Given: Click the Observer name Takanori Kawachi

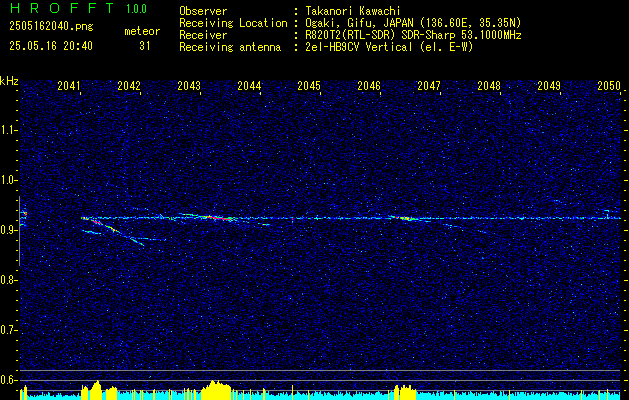Looking at the screenshot, I should [353, 11].
